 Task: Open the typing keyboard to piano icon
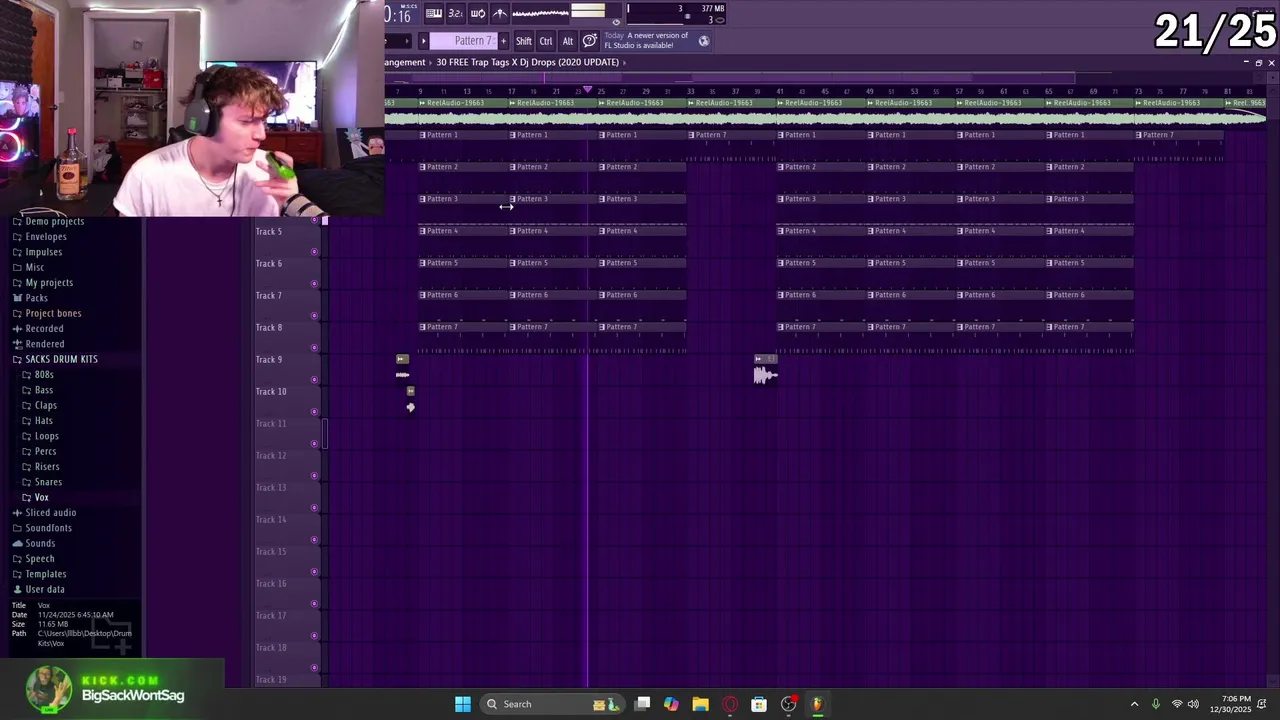coord(433,13)
